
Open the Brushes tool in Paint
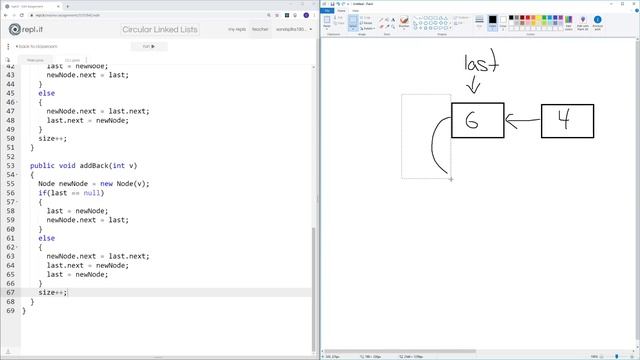click(x=404, y=22)
